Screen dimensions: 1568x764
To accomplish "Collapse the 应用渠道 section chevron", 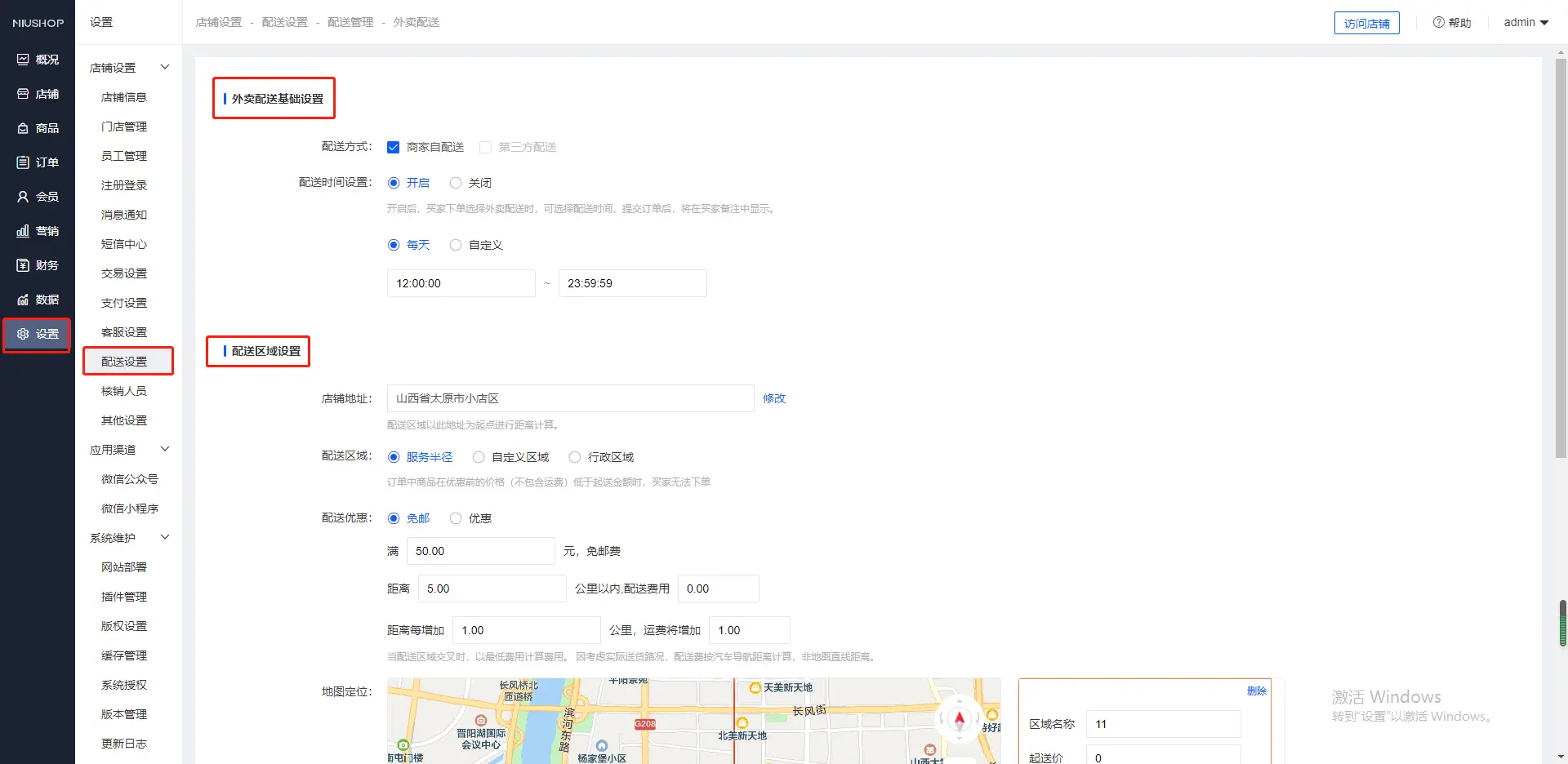I will [165, 449].
